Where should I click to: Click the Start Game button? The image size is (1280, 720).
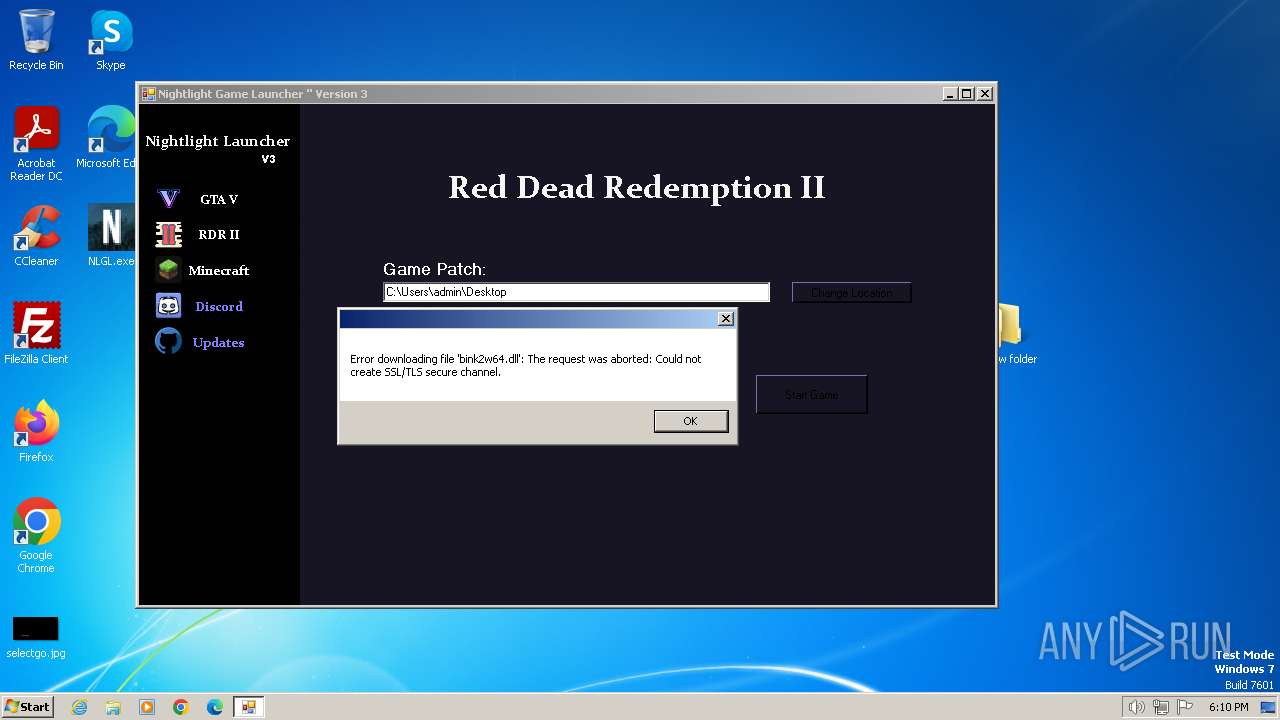811,394
